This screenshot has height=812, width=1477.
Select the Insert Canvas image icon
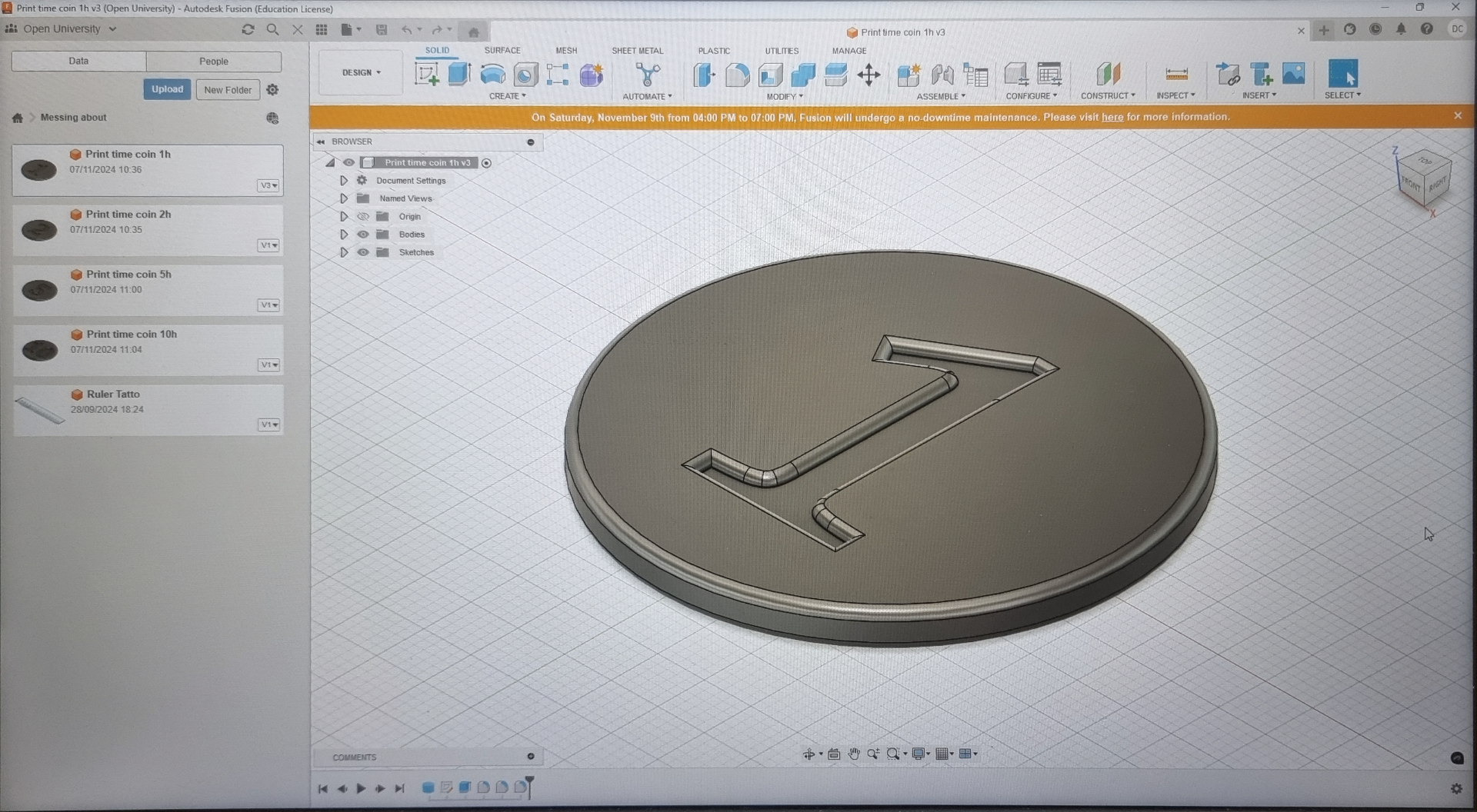(x=1294, y=74)
